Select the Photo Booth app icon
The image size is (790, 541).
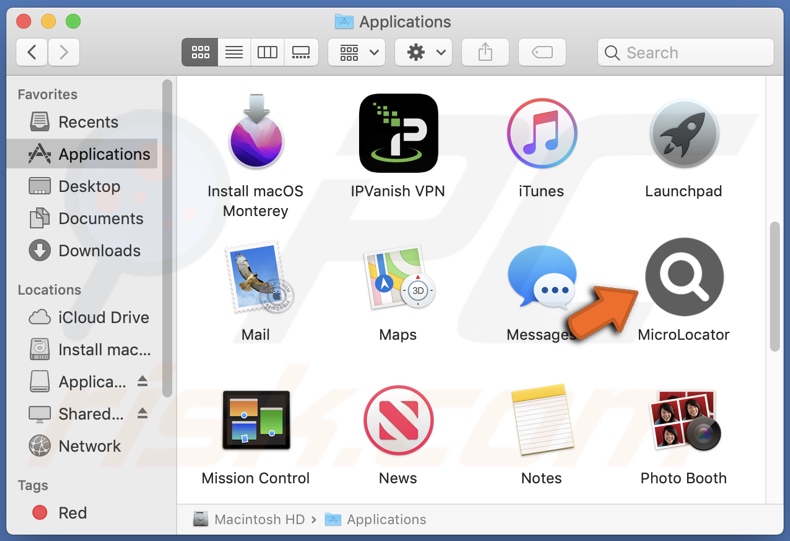[x=685, y=420]
